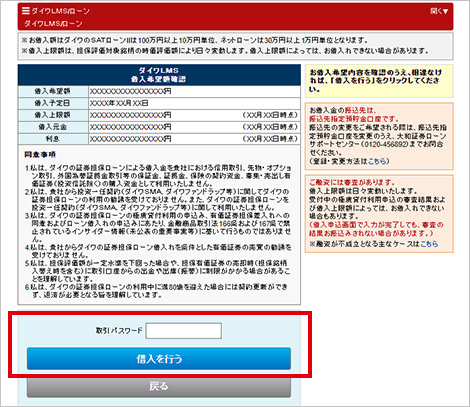
Task: Click the 同意事項 heading
Action: coord(40,155)
